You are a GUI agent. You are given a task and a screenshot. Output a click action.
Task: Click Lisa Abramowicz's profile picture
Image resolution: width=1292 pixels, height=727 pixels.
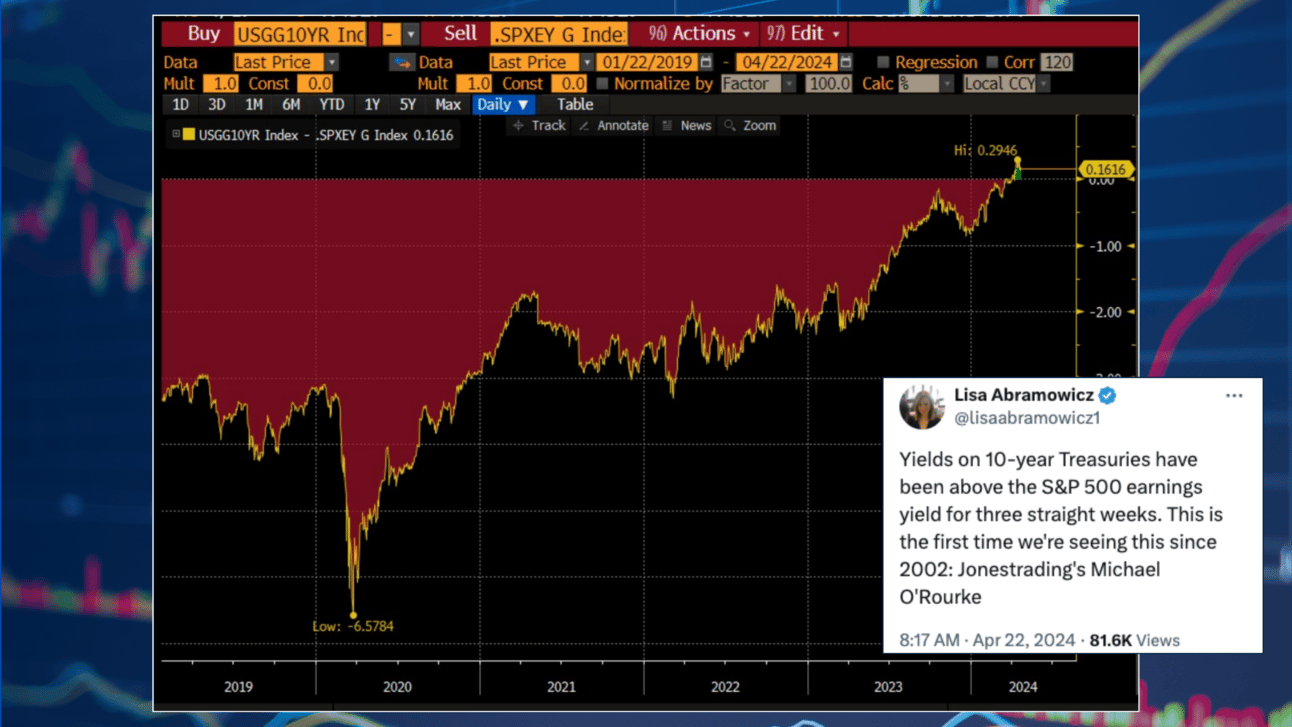pos(922,406)
